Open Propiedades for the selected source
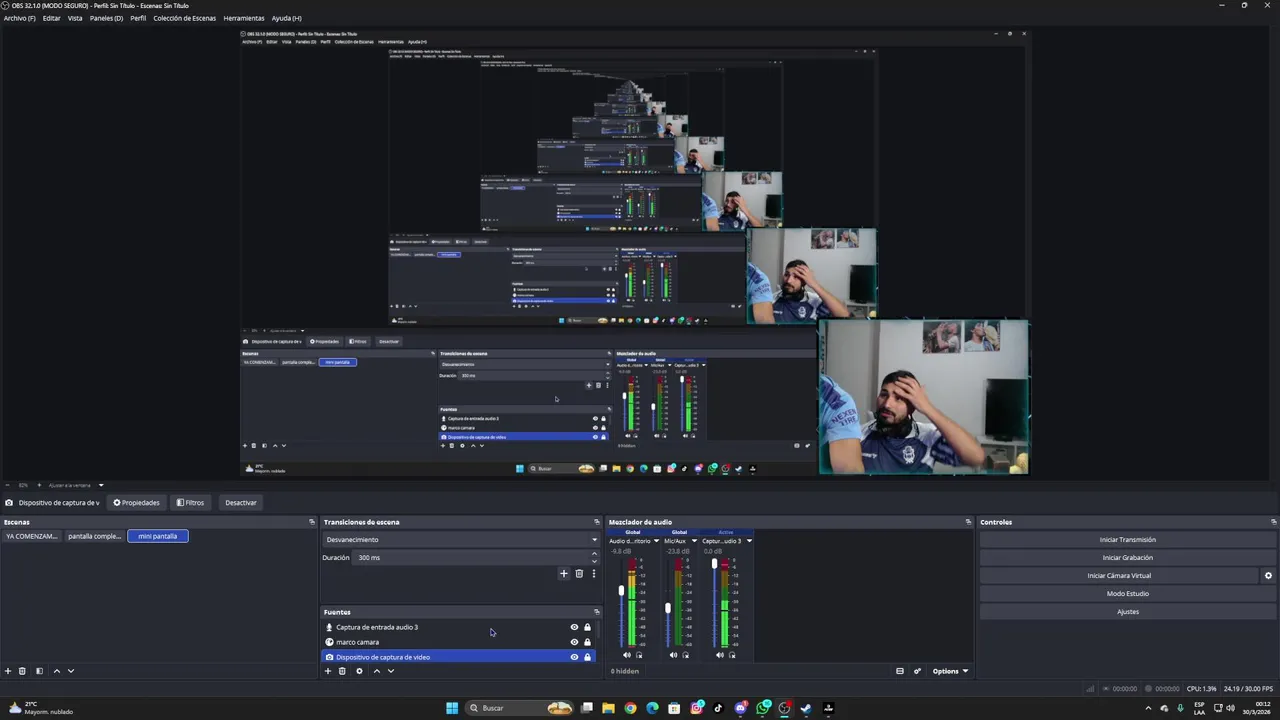The width and height of the screenshot is (1280, 720). click(x=137, y=503)
